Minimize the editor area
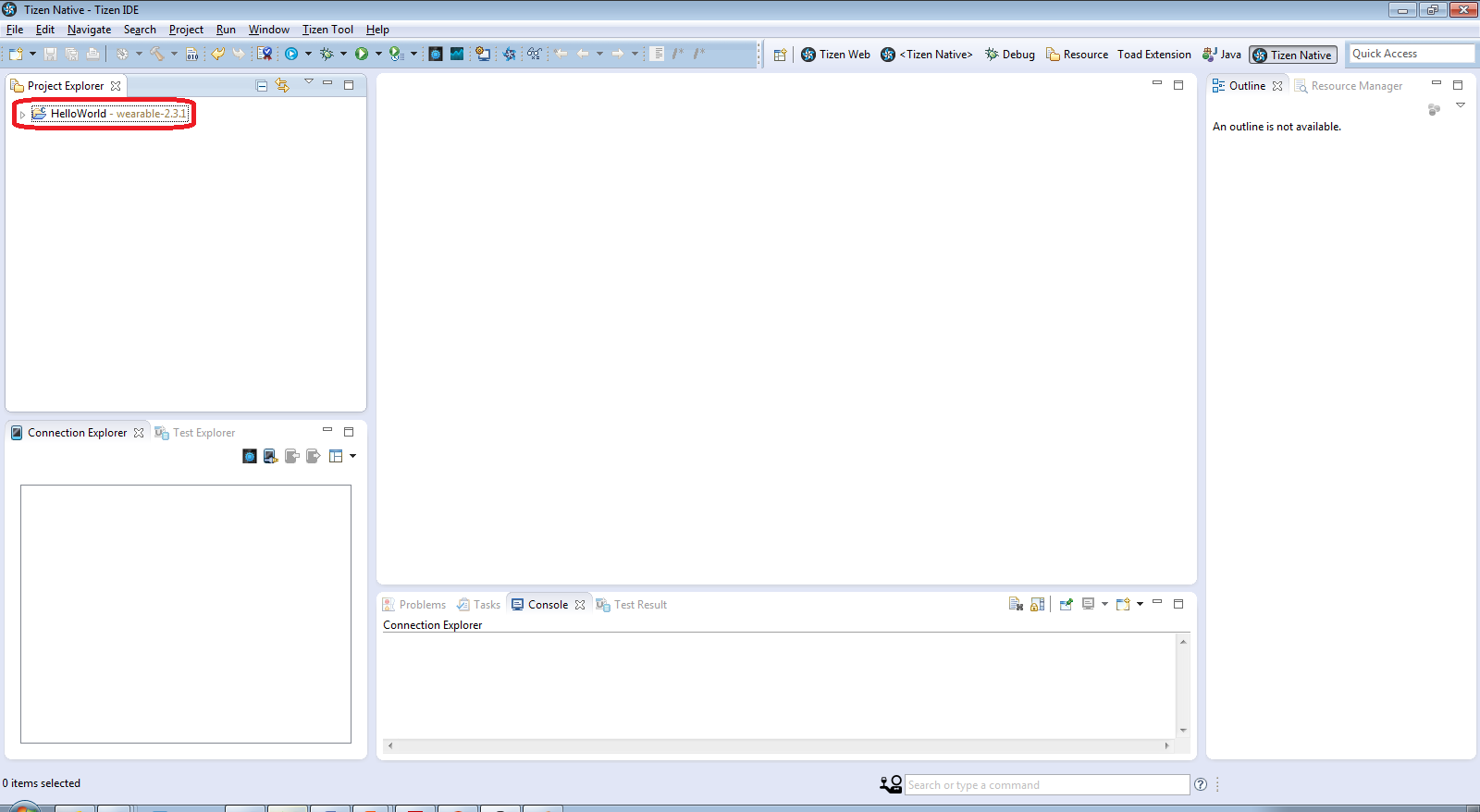Image resolution: width=1480 pixels, height=812 pixels. click(x=1156, y=83)
